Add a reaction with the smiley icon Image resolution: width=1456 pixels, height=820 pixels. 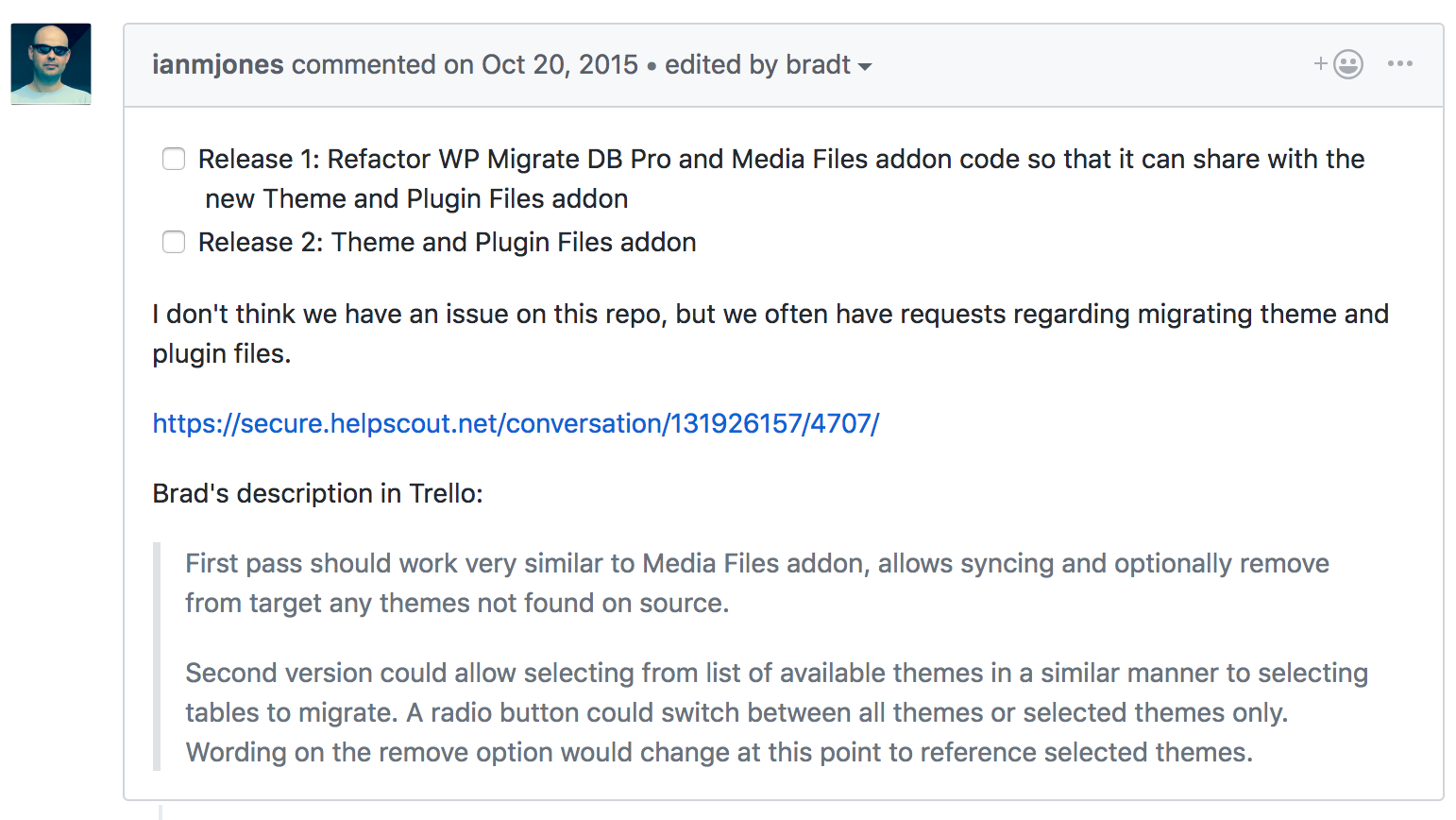[x=1339, y=64]
